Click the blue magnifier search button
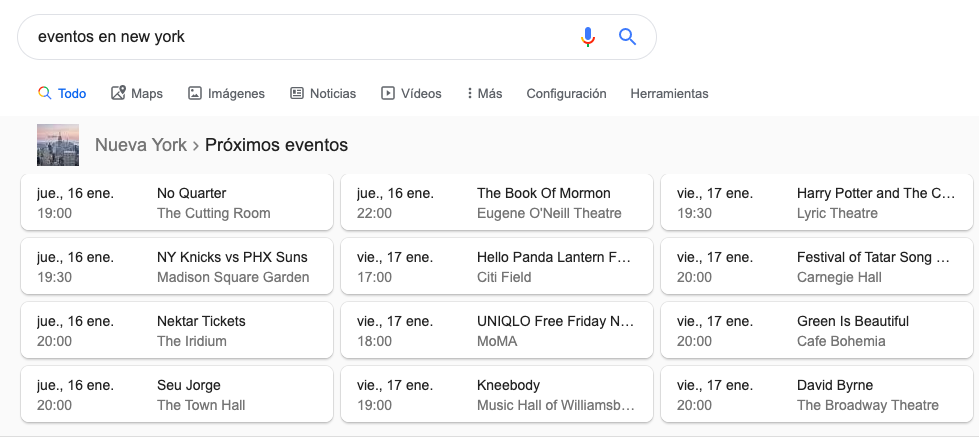The height and width of the screenshot is (441, 979). coord(627,37)
